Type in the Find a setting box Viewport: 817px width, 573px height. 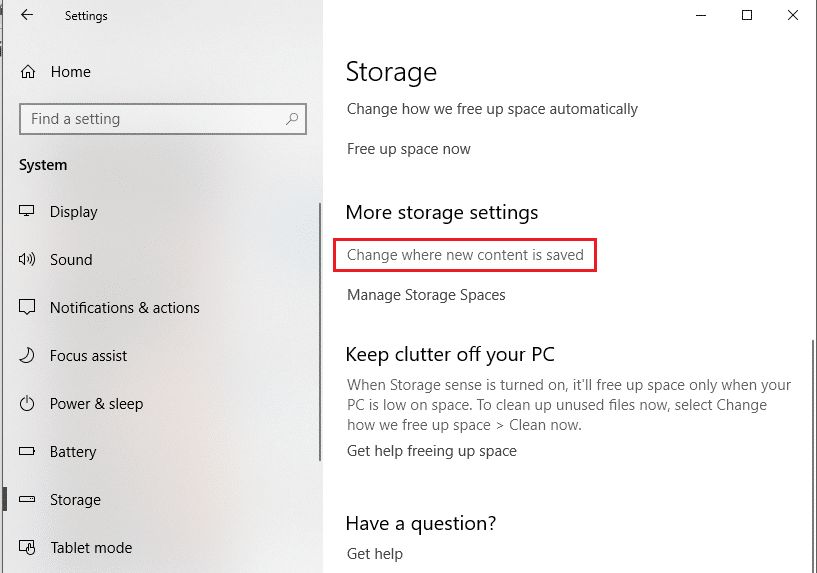(x=150, y=119)
